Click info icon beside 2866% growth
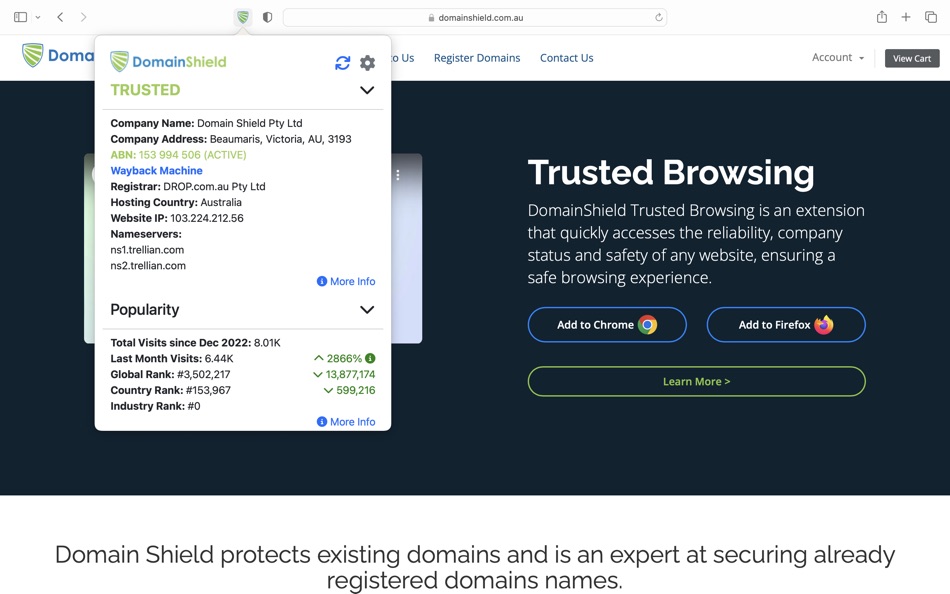The image size is (950, 594). click(x=370, y=358)
